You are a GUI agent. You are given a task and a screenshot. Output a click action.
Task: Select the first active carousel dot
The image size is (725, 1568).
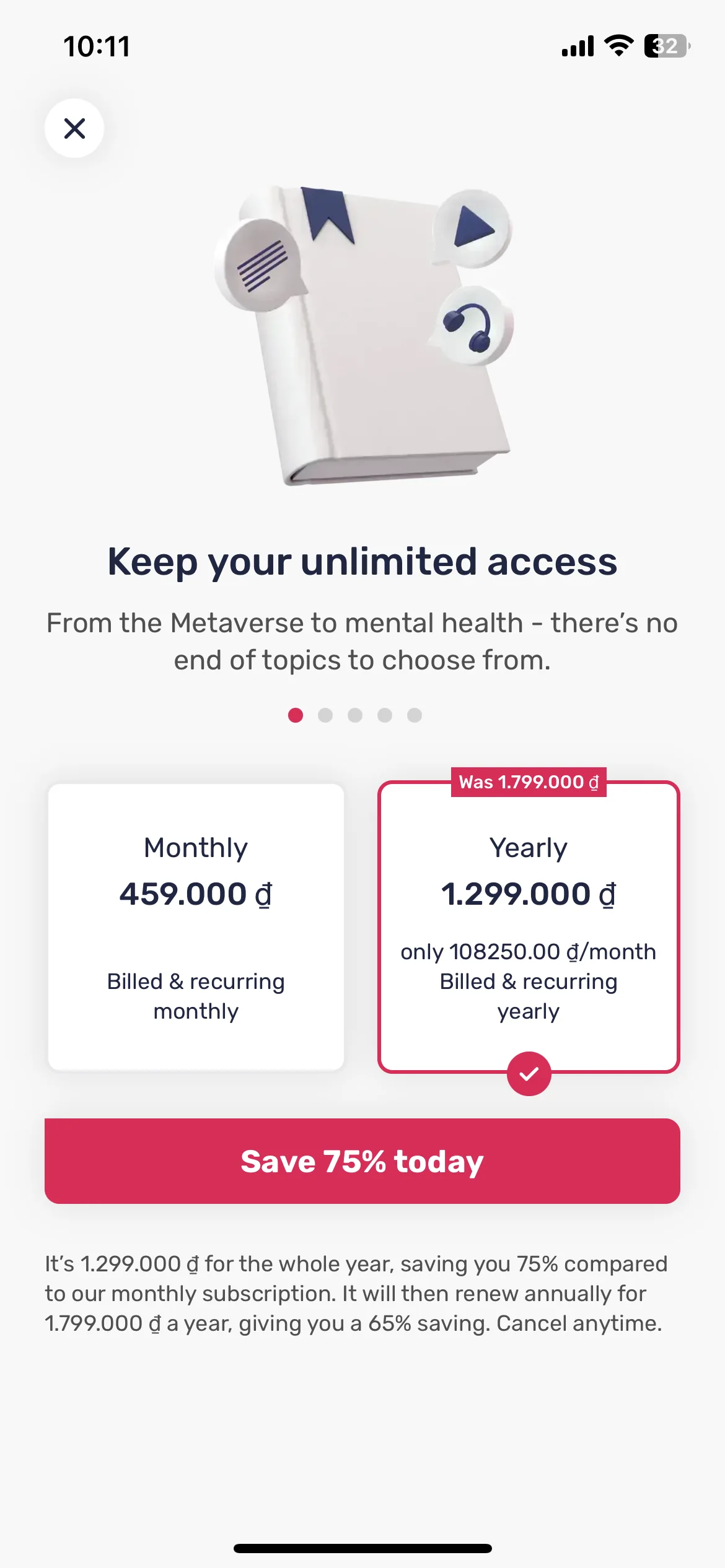296,715
